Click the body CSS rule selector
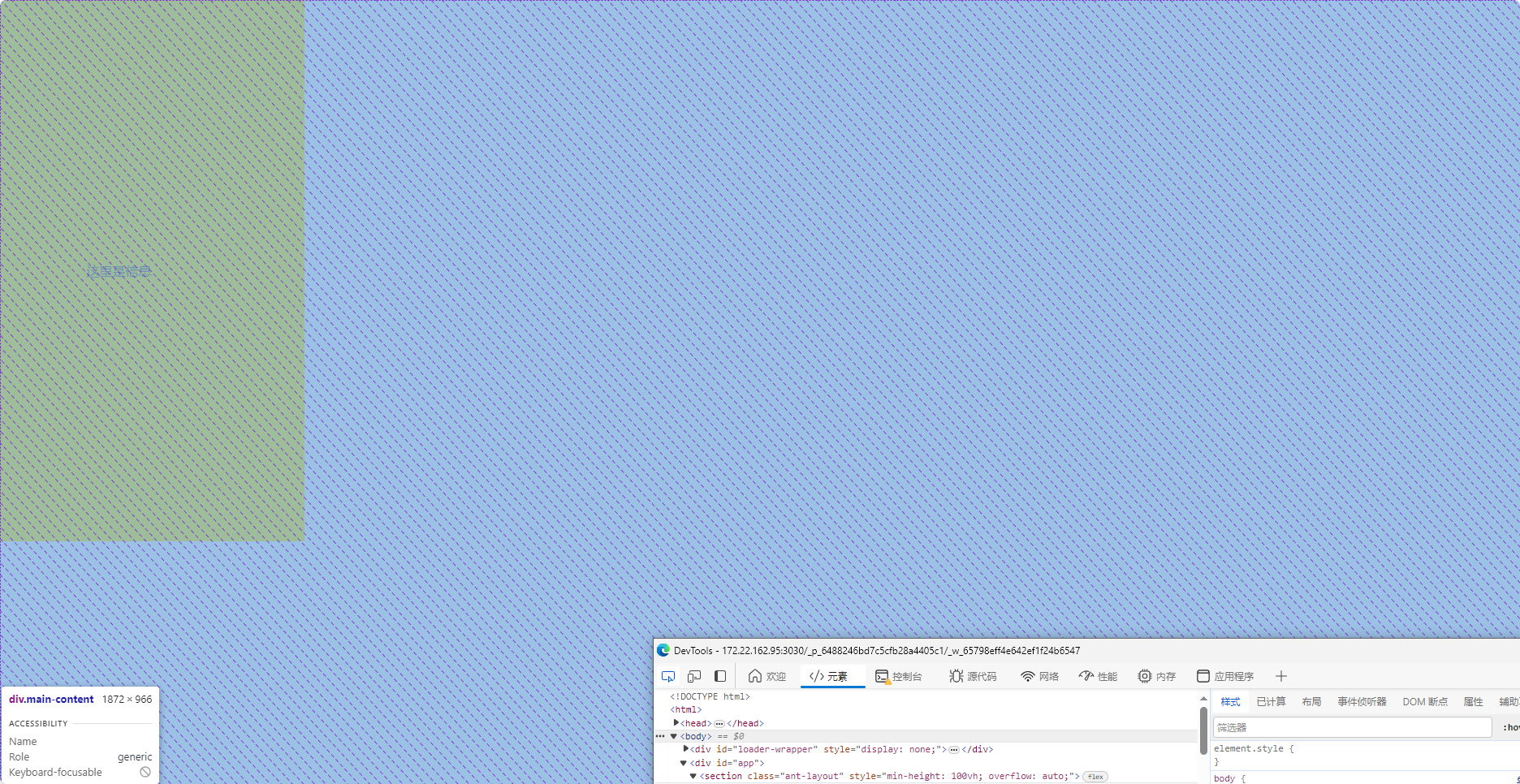This screenshot has width=1520, height=784. [1224, 778]
